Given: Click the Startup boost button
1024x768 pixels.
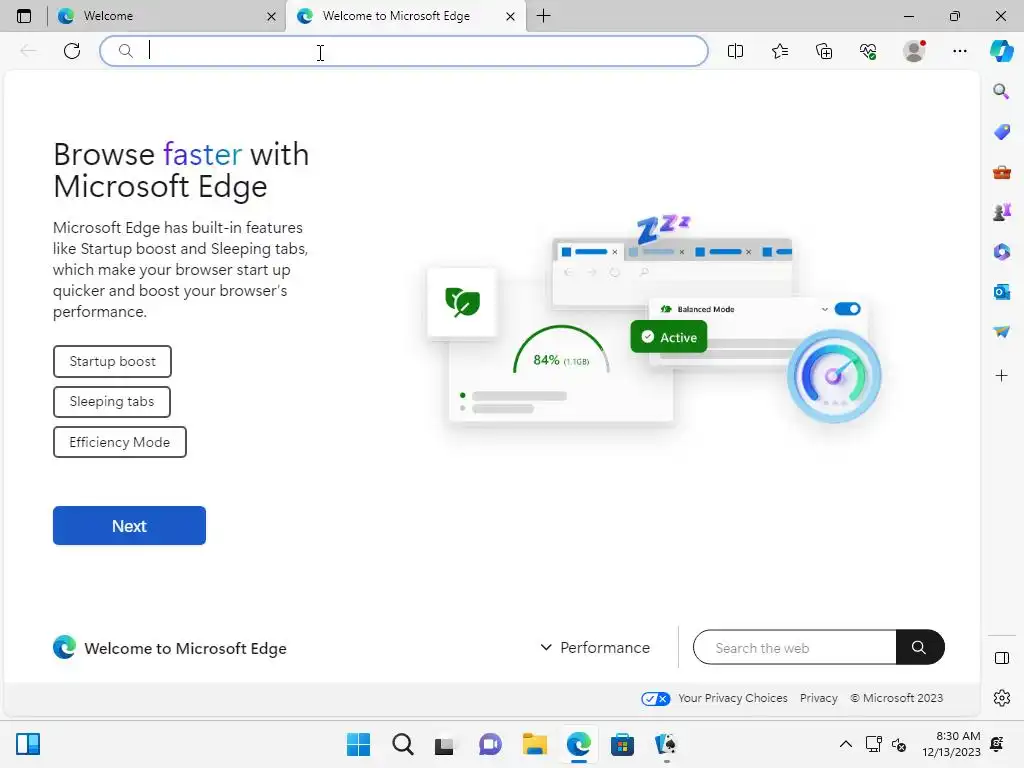Looking at the screenshot, I should tap(112, 361).
